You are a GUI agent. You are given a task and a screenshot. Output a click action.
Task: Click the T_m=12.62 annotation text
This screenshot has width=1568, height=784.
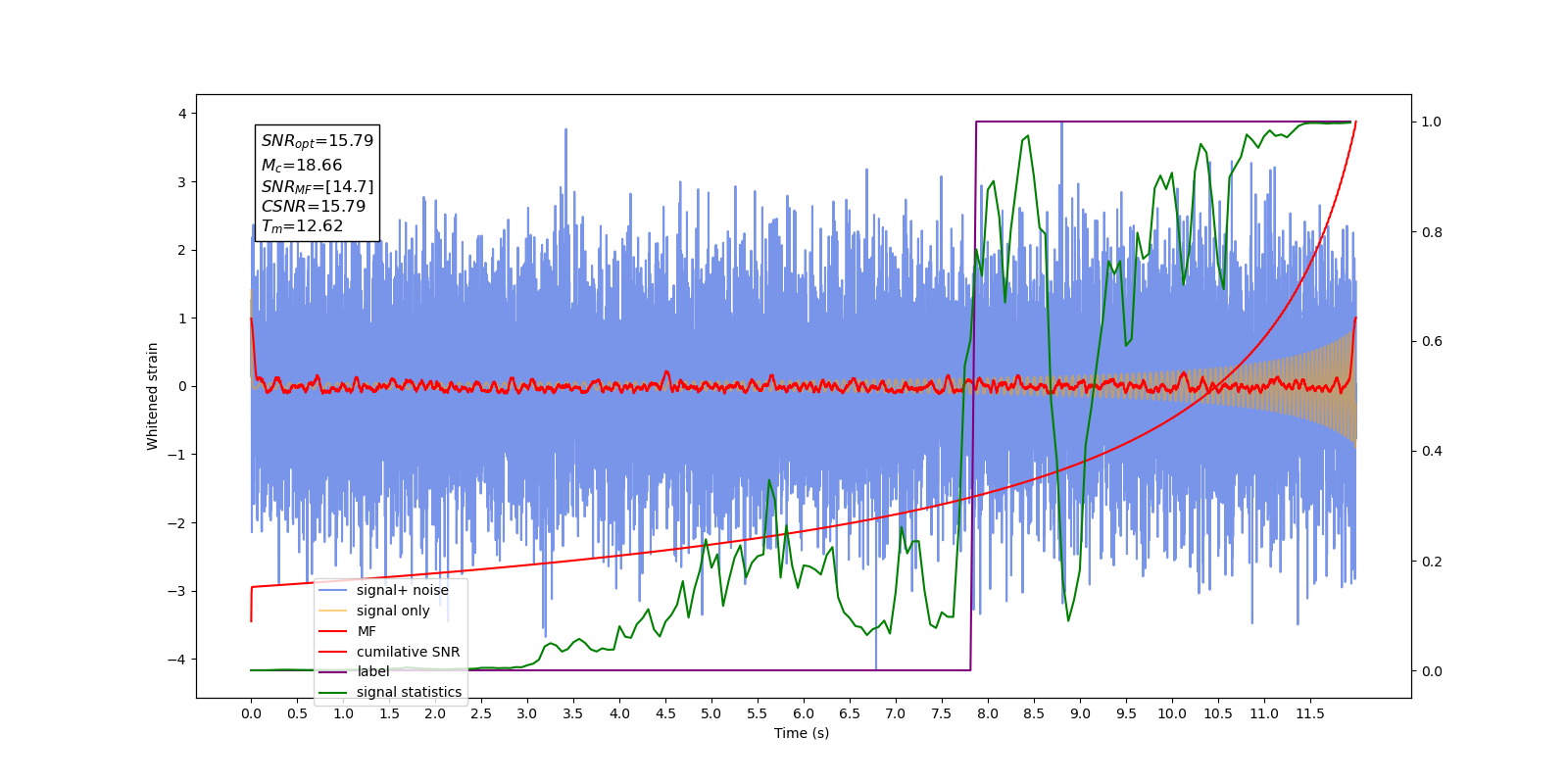pyautogui.click(x=302, y=226)
